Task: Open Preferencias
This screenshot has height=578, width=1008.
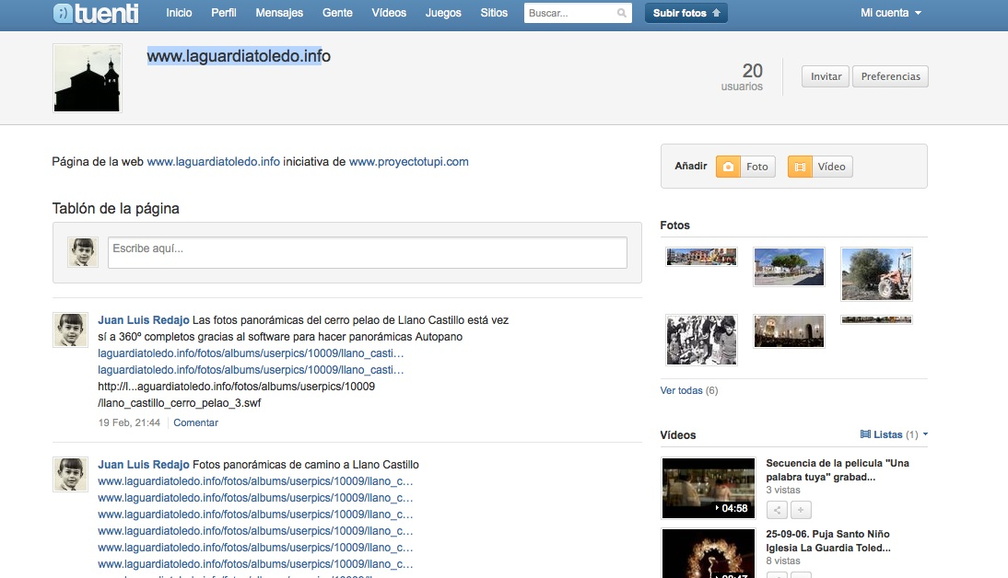Action: coord(890,77)
